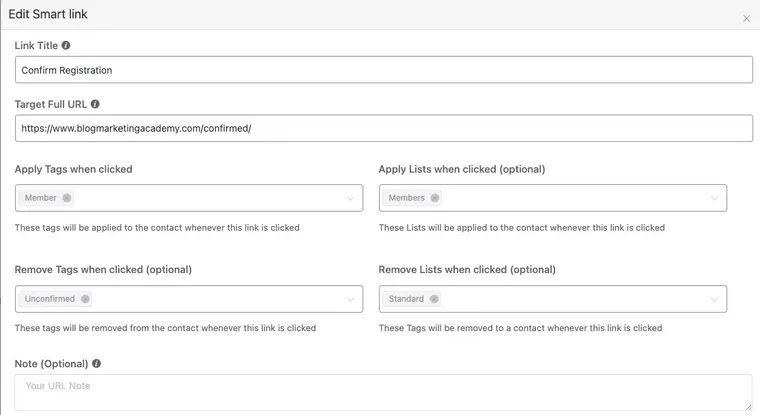Expand Apply Tags when clicked dropdown

coord(350,198)
